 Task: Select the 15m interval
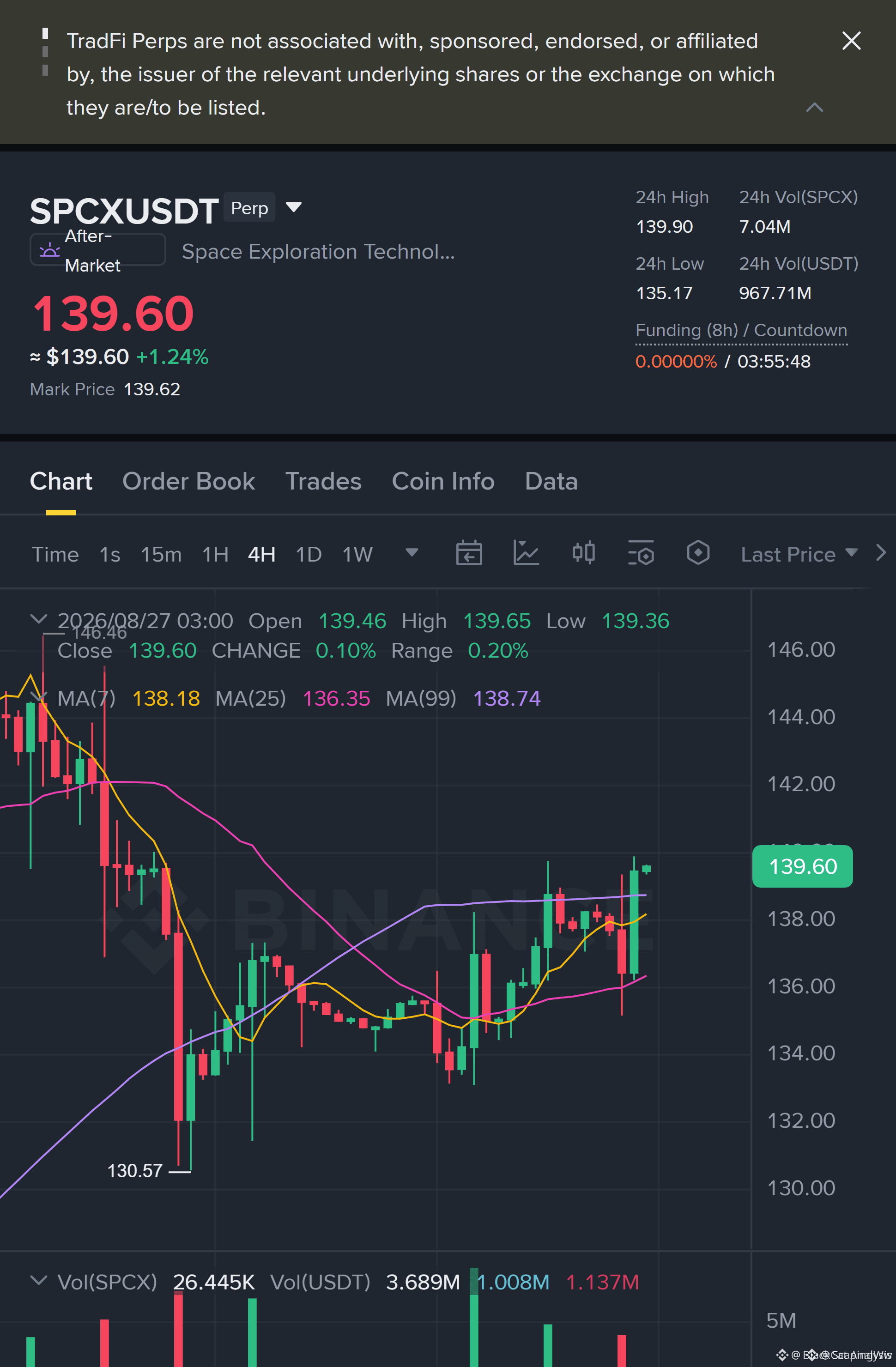161,554
